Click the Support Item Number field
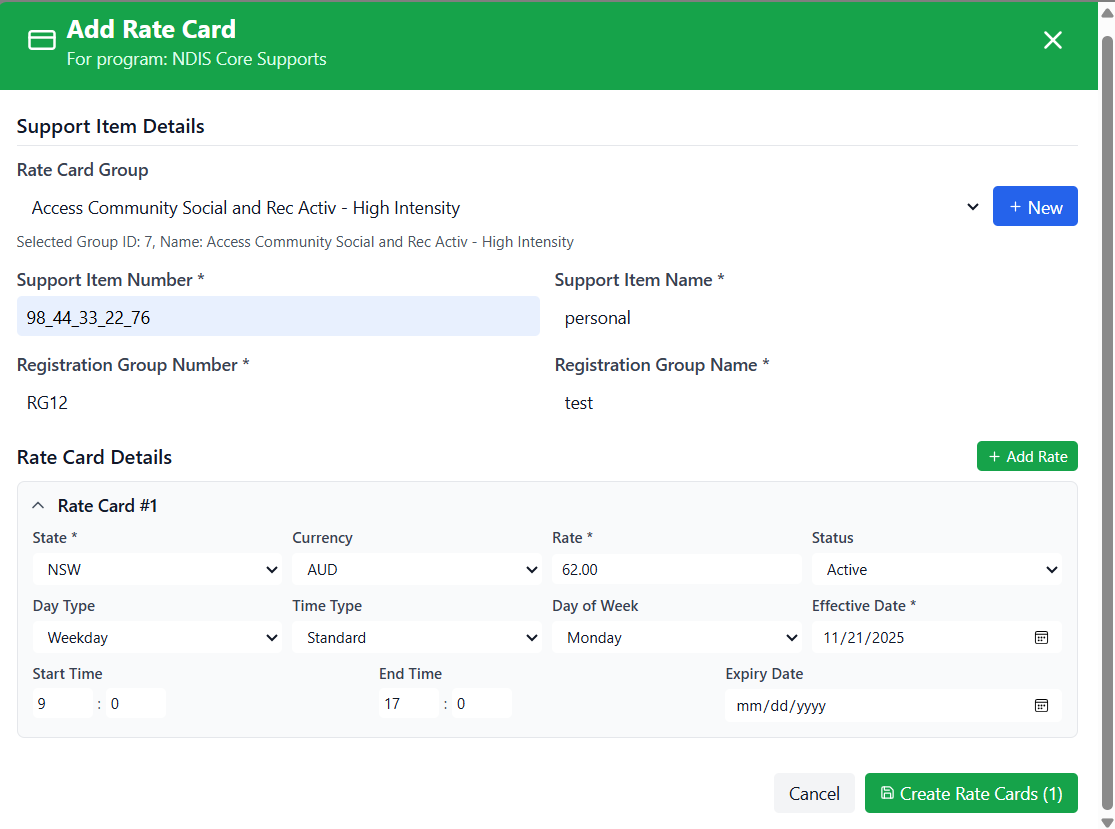This screenshot has width=1115, height=829. [278, 317]
